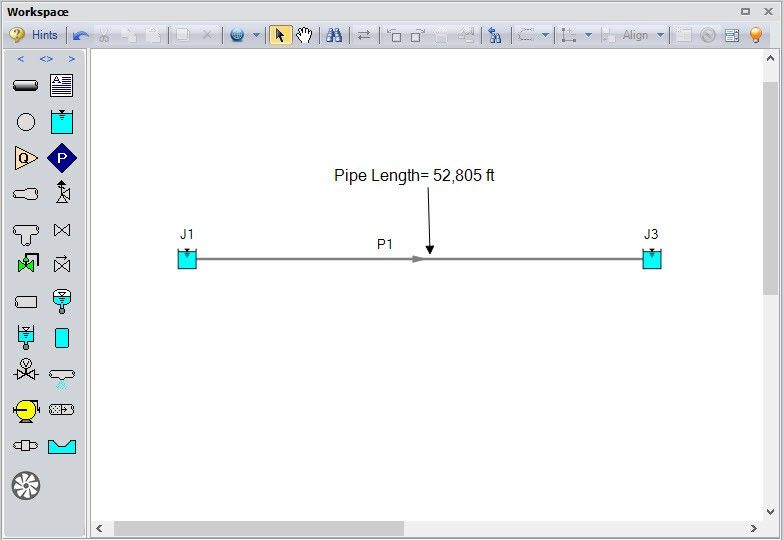Image resolution: width=783 pixels, height=540 pixels.
Task: Click the lasso selection toolbar icon
Action: pyautogui.click(x=526, y=35)
